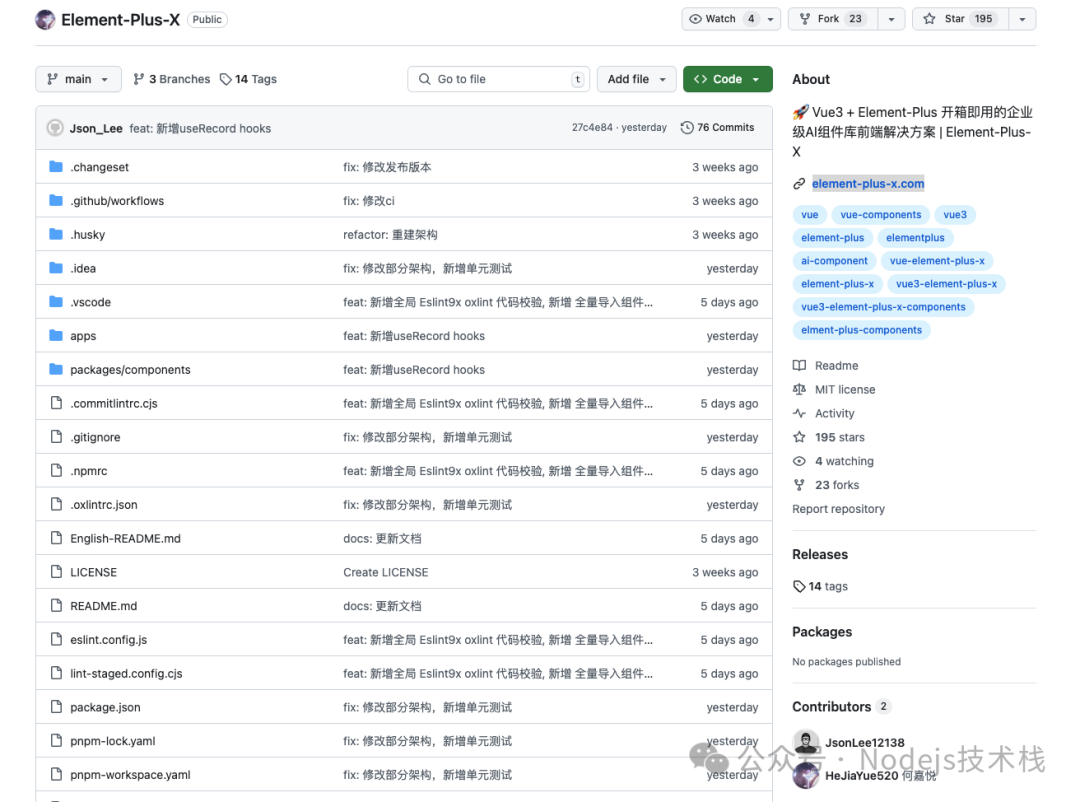Click the Go to file search box
Viewport: 1080px width, 802px height.
(498, 79)
